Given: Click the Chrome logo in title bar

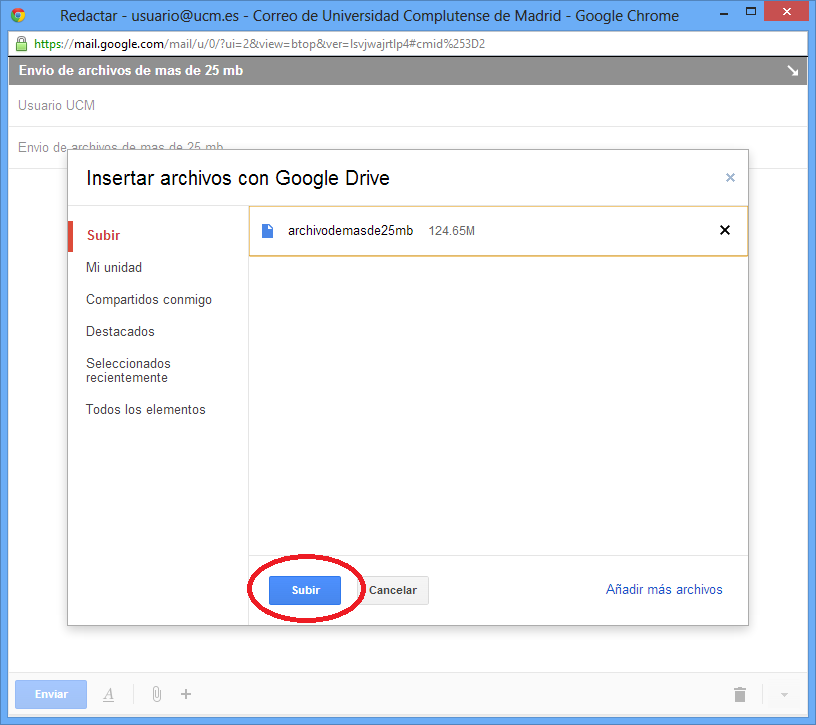Looking at the screenshot, I should (18, 15).
